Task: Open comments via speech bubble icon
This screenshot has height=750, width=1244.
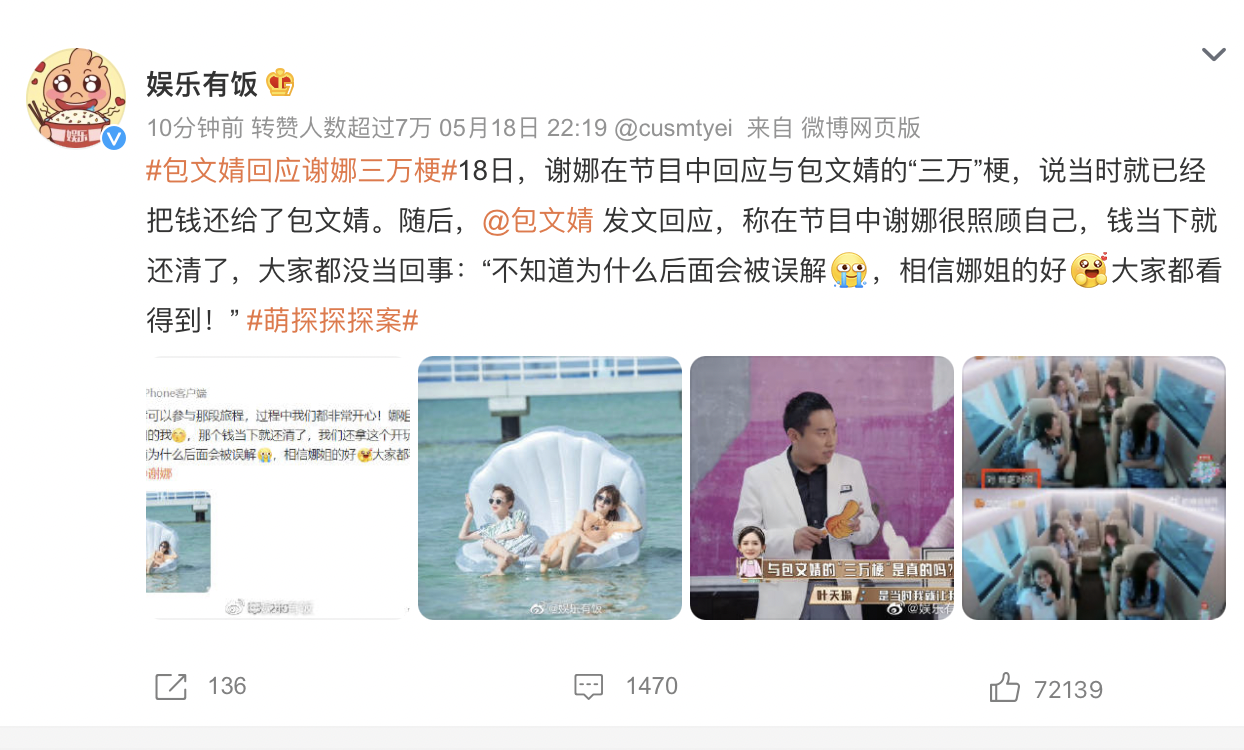Action: tap(589, 686)
